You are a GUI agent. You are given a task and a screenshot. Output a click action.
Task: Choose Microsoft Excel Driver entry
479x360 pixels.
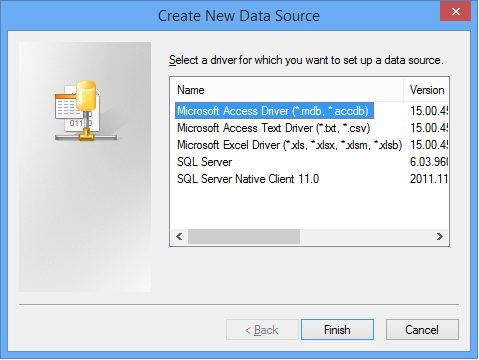[289, 145]
